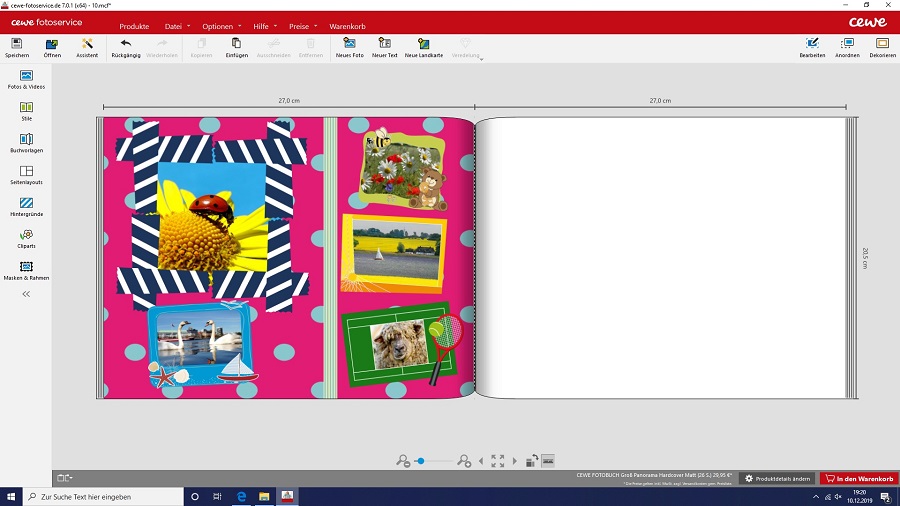Screen dimensions: 900x506
Task: Click the zoom slider handle
Action: click(421, 461)
